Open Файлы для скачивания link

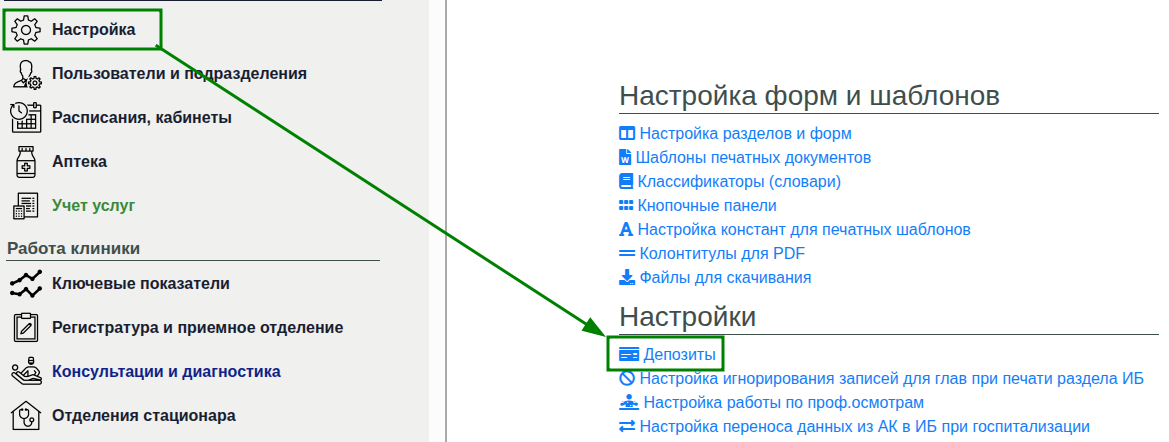tap(725, 277)
